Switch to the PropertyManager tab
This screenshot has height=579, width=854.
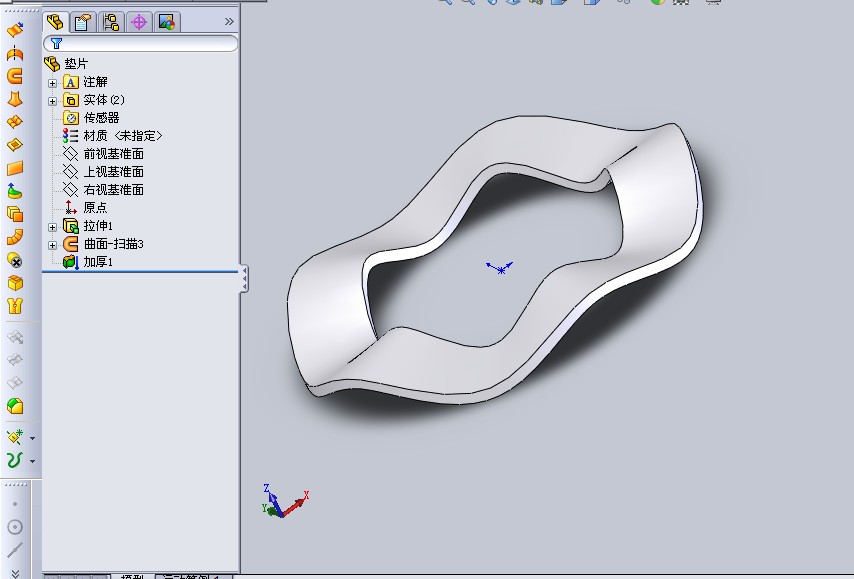83,22
